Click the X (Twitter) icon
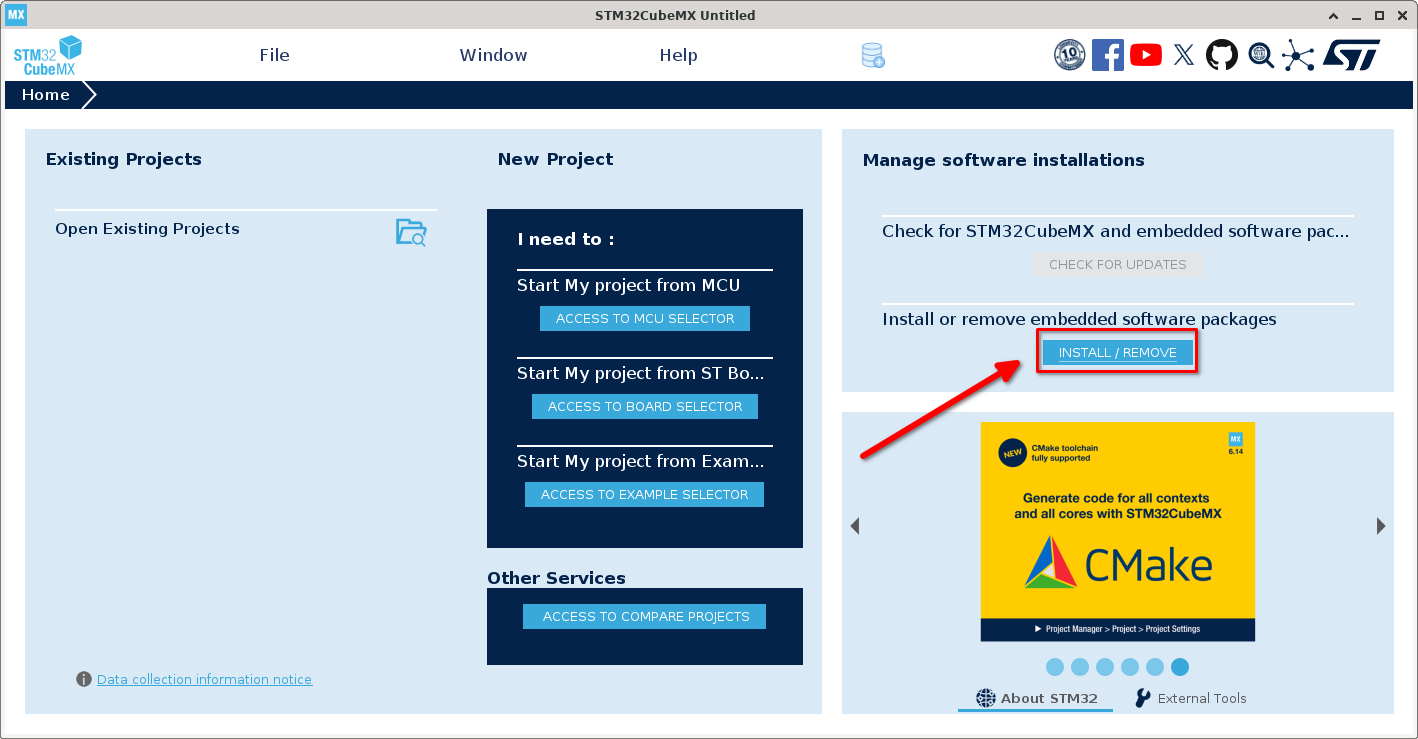 [1183, 55]
